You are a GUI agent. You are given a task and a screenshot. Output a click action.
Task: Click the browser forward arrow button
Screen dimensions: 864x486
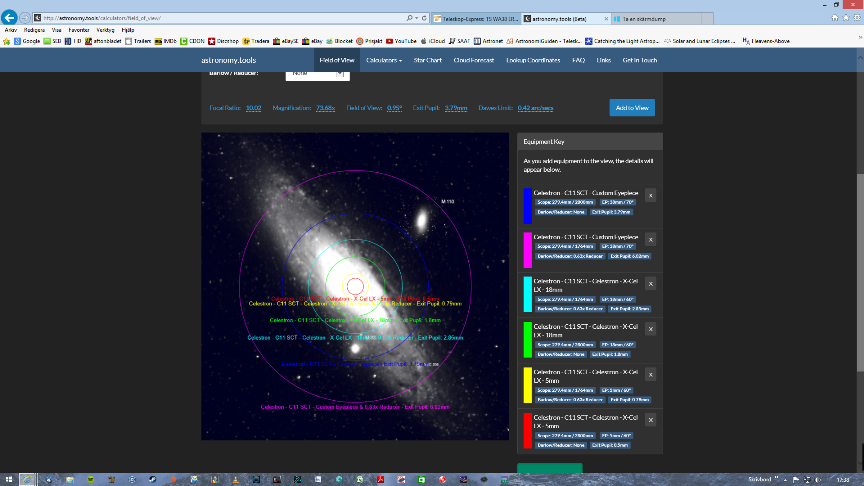pos(25,18)
